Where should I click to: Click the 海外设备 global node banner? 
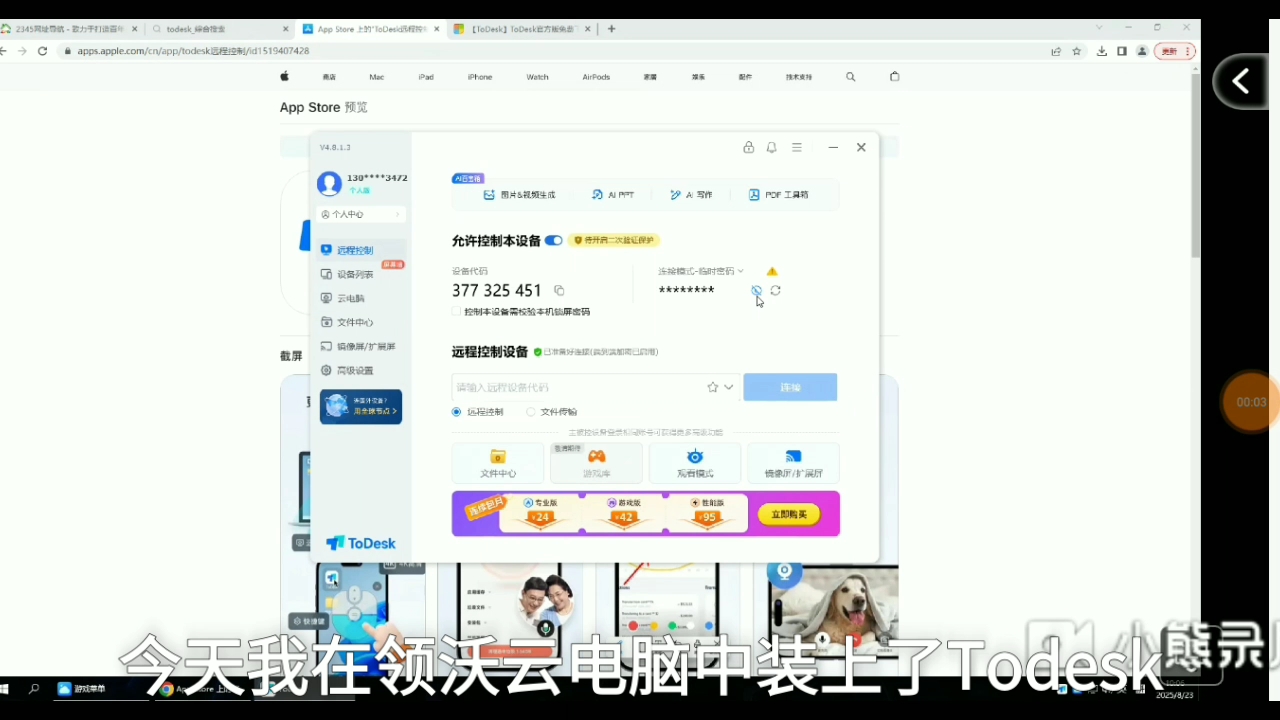click(x=361, y=406)
